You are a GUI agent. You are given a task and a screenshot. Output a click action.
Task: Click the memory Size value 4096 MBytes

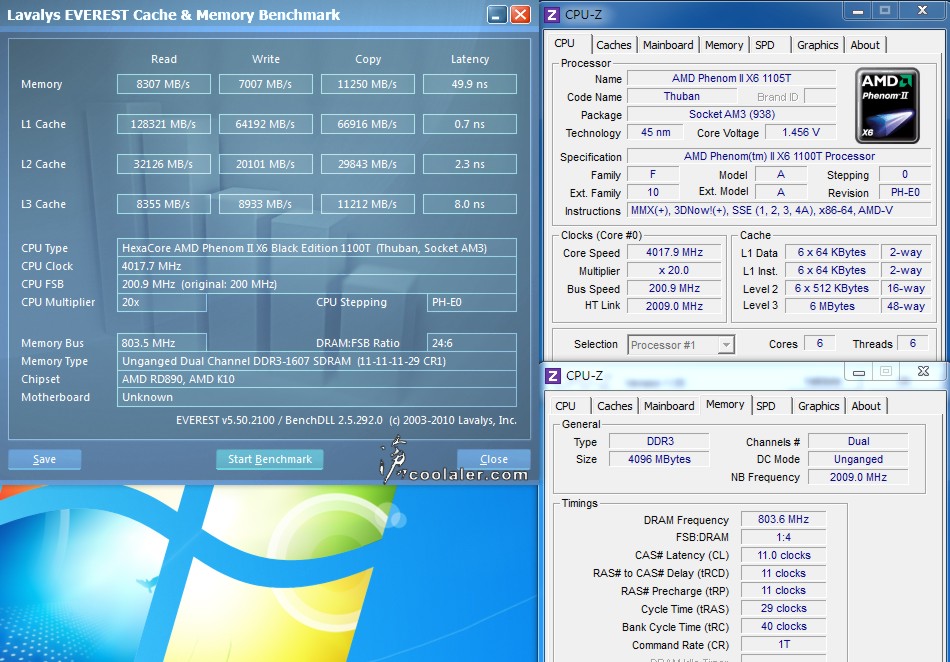pos(659,459)
